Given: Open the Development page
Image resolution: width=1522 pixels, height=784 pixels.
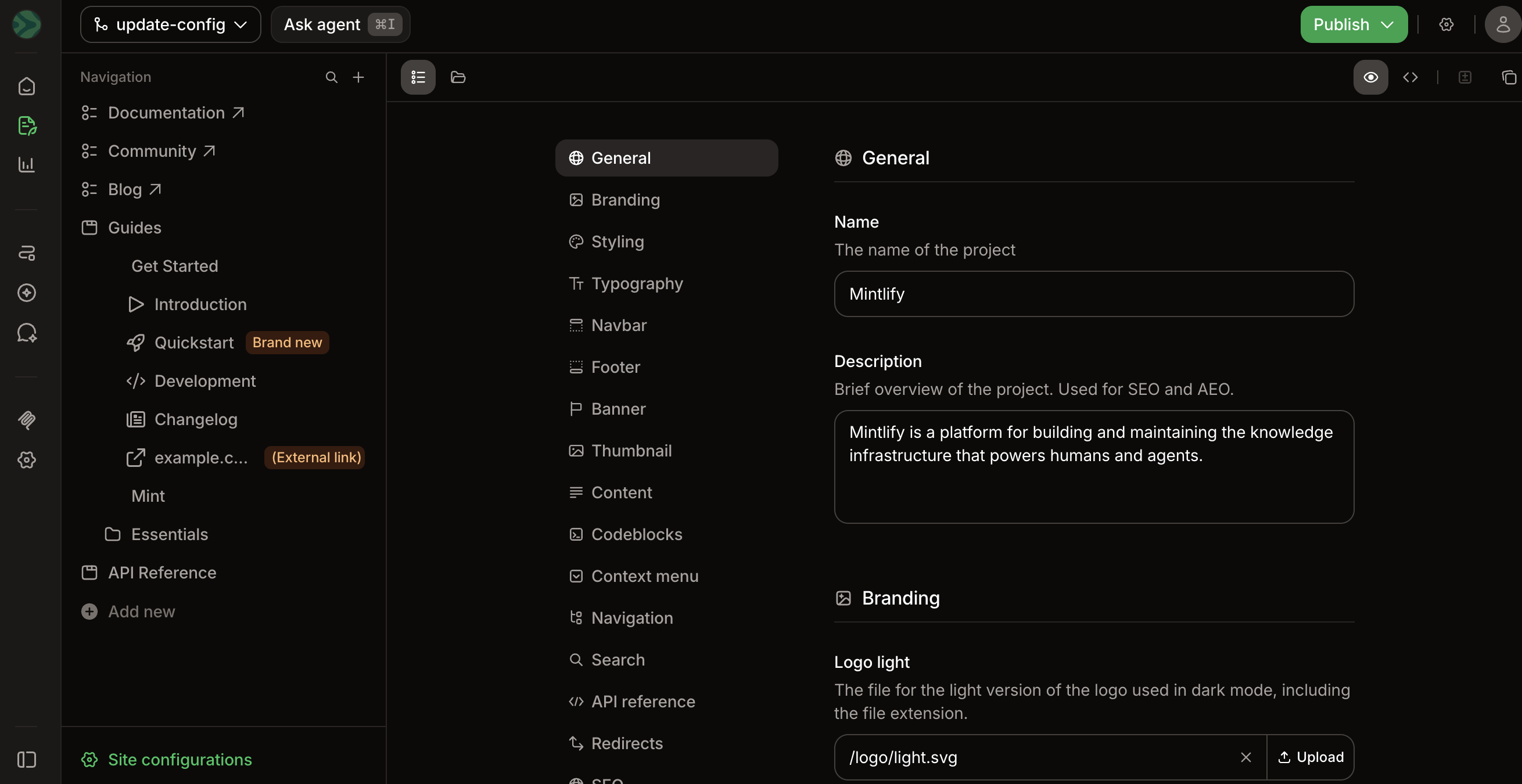Looking at the screenshot, I should pyautogui.click(x=192, y=381).
